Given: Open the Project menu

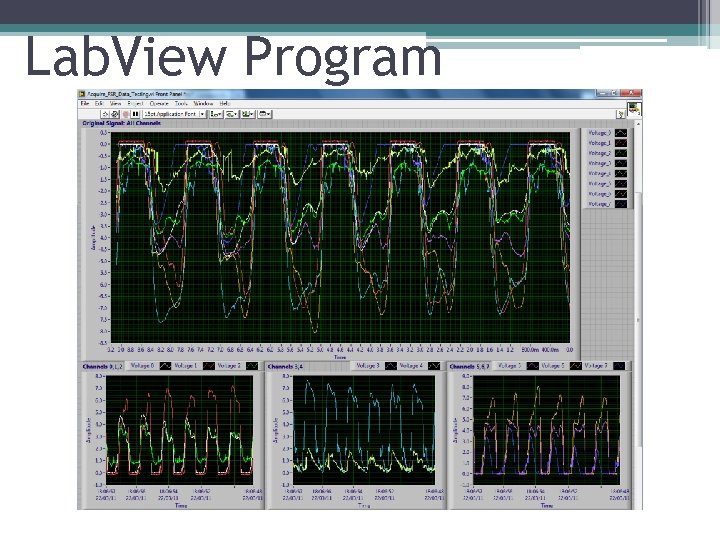Looking at the screenshot, I should tap(135, 103).
